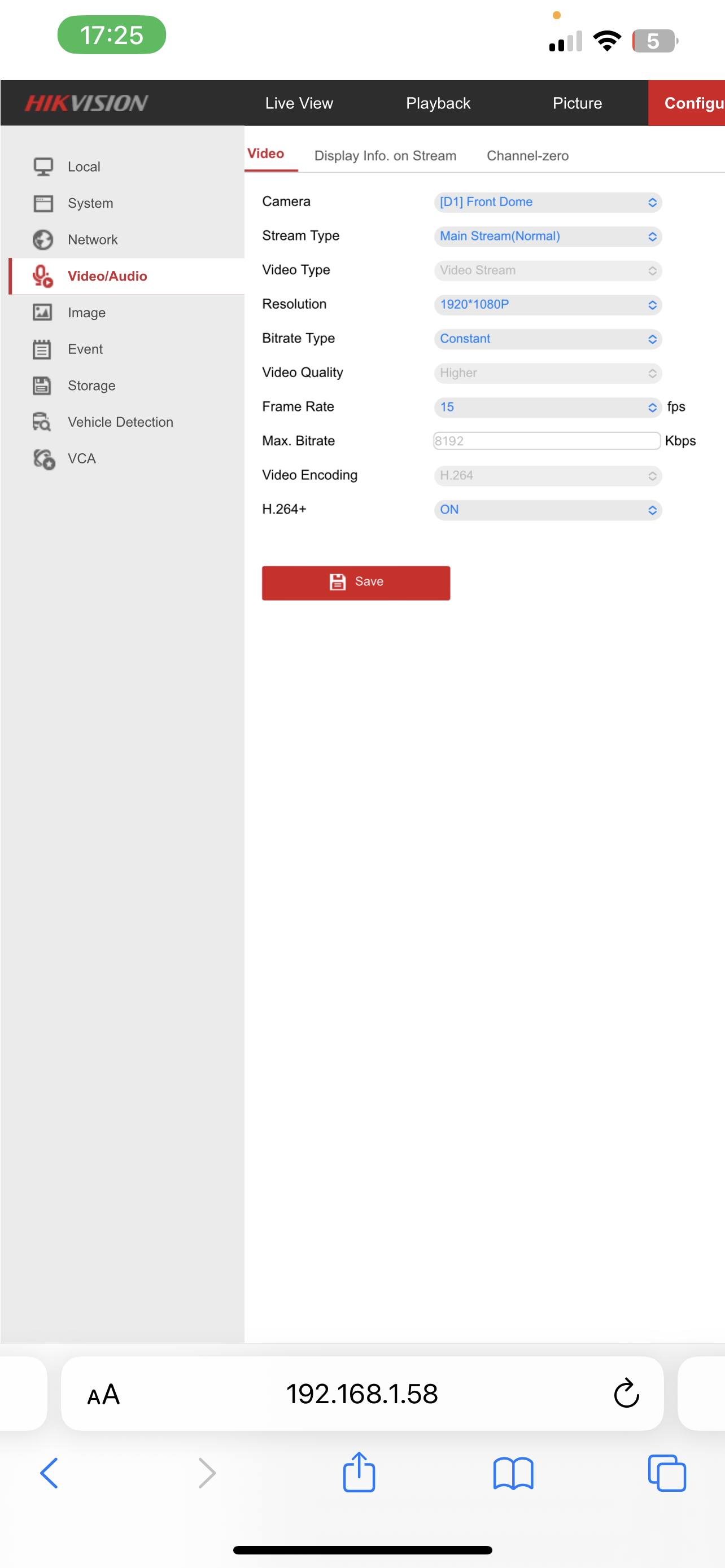Open Network settings via globe icon
The image size is (725, 1568).
[42, 240]
